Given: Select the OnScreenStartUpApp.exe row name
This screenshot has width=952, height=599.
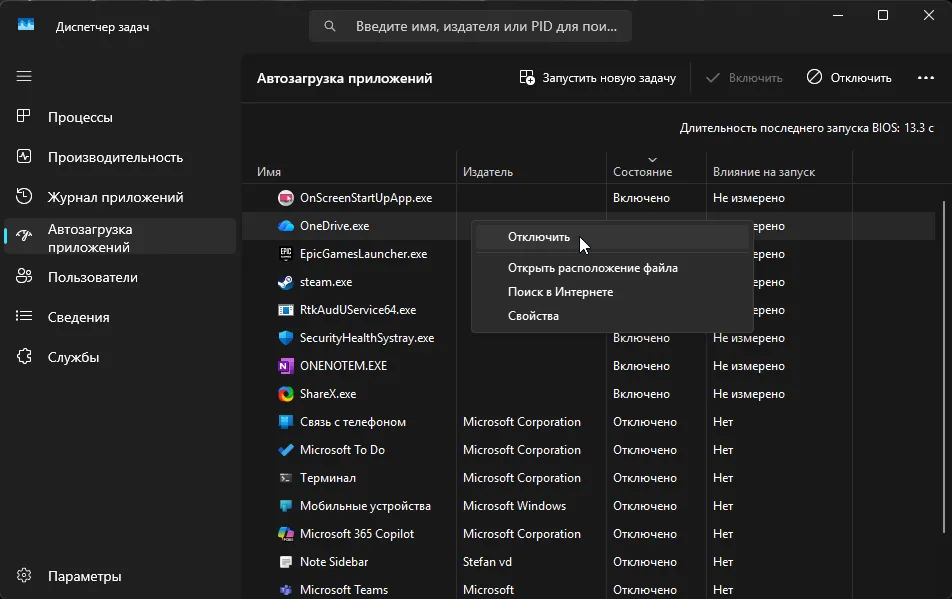Looking at the screenshot, I should 366,198.
